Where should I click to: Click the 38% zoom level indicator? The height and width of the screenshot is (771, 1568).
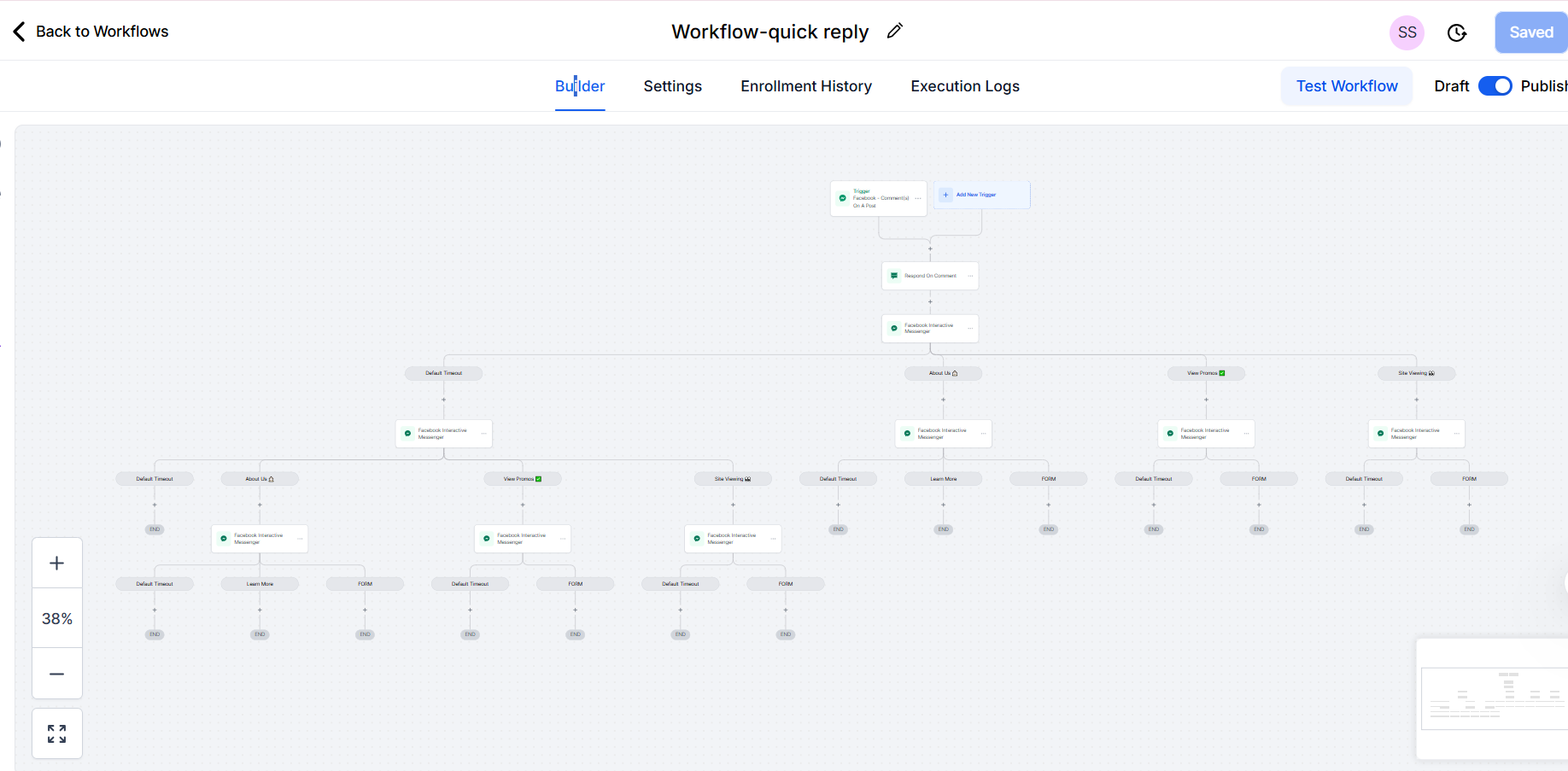pos(57,618)
